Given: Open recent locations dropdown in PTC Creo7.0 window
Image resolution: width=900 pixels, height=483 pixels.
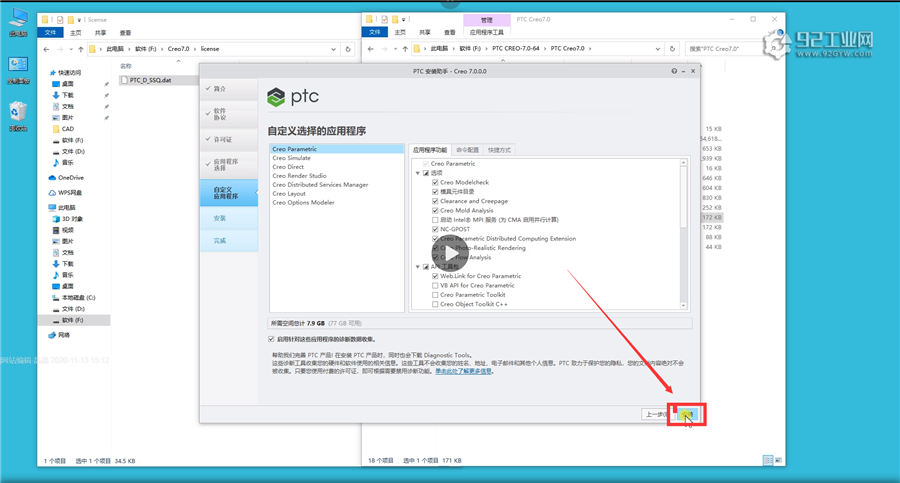Looking at the screenshot, I should tap(395, 49).
